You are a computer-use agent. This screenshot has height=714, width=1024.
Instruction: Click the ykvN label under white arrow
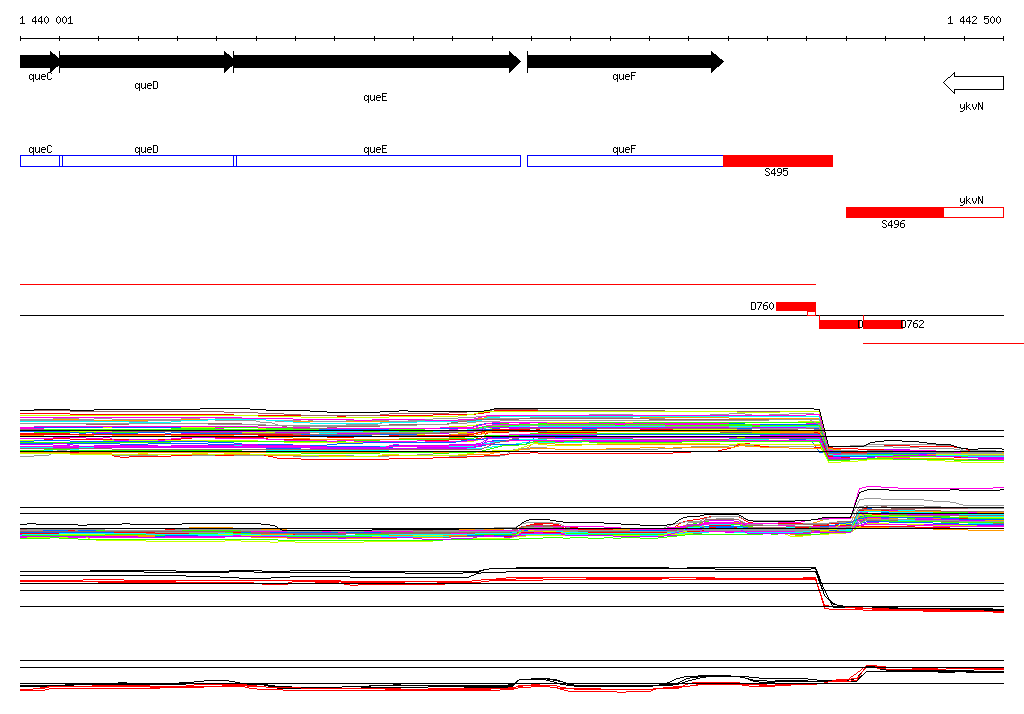[x=971, y=106]
